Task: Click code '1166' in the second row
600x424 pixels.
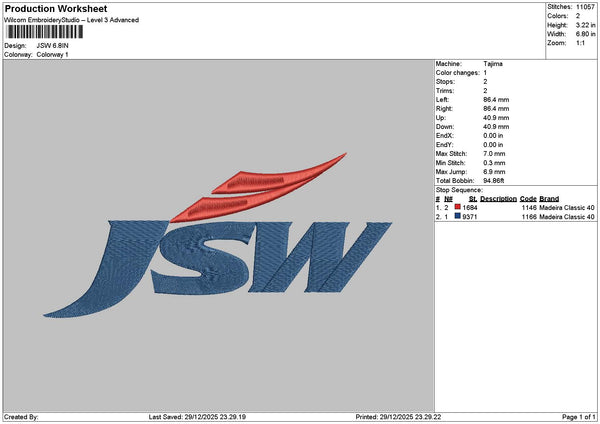Action: pyautogui.click(x=529, y=217)
